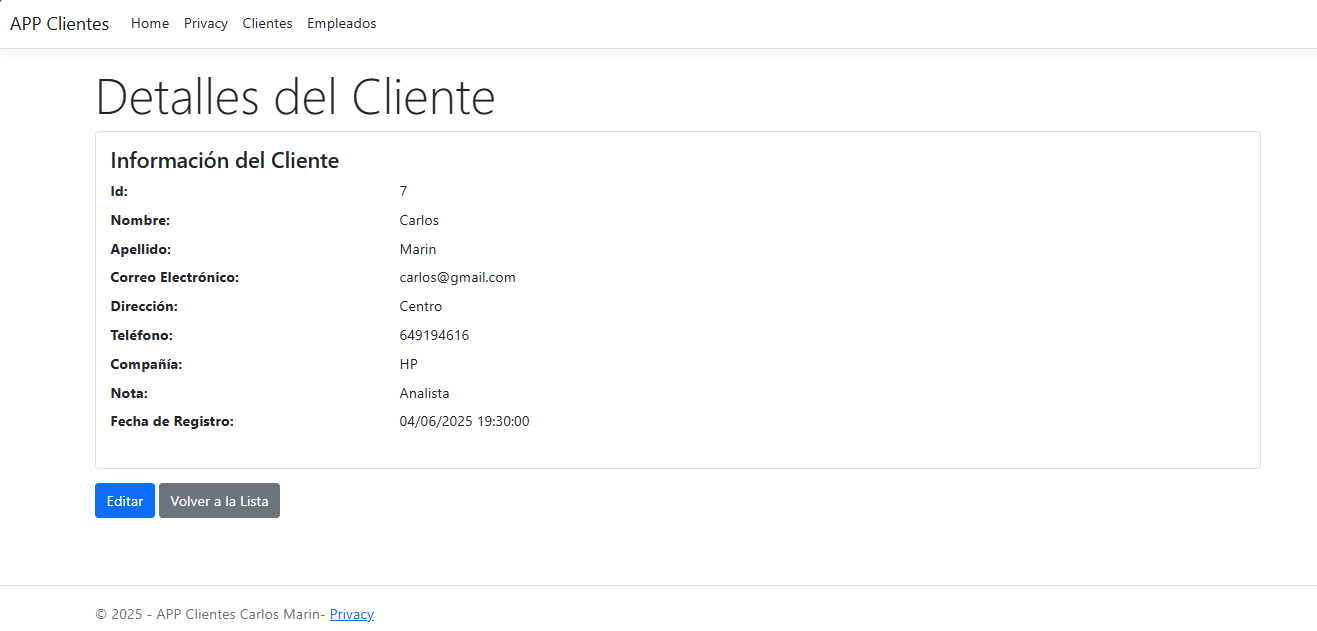Screen dimensions: 1317x631
Task: Open the Home navigation link
Action: pos(150,23)
